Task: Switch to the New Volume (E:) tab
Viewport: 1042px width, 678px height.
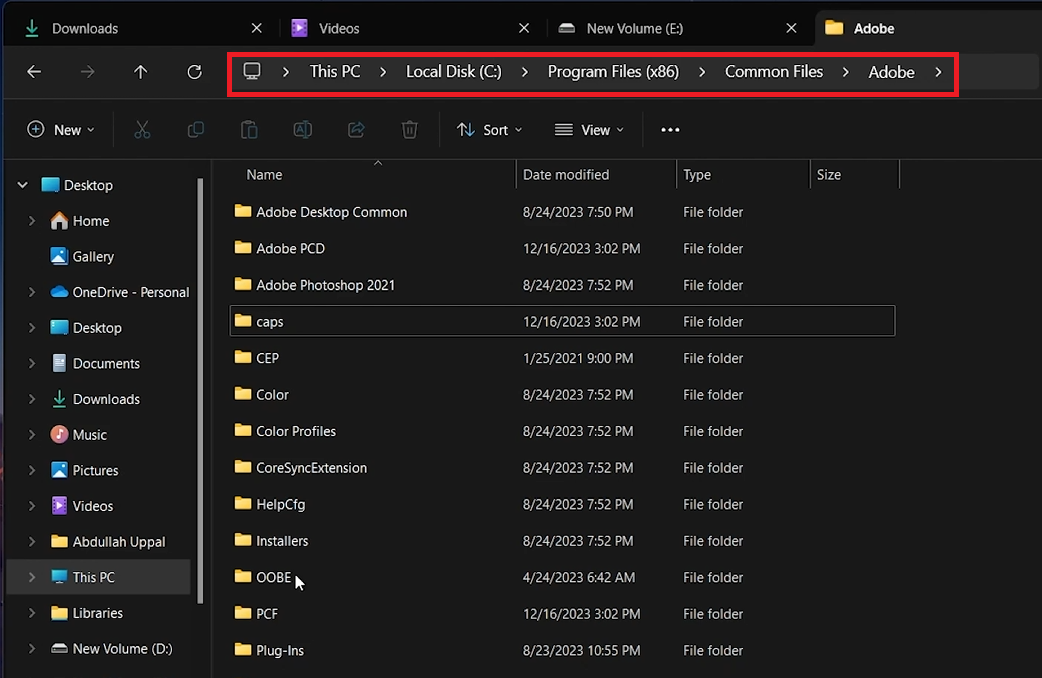Action: (x=634, y=28)
